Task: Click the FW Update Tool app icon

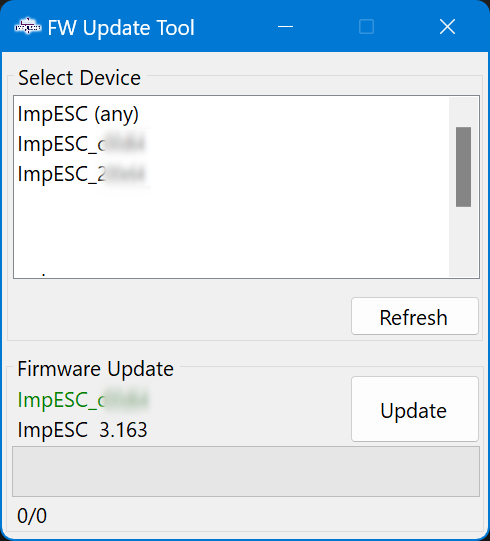Action: [28, 27]
